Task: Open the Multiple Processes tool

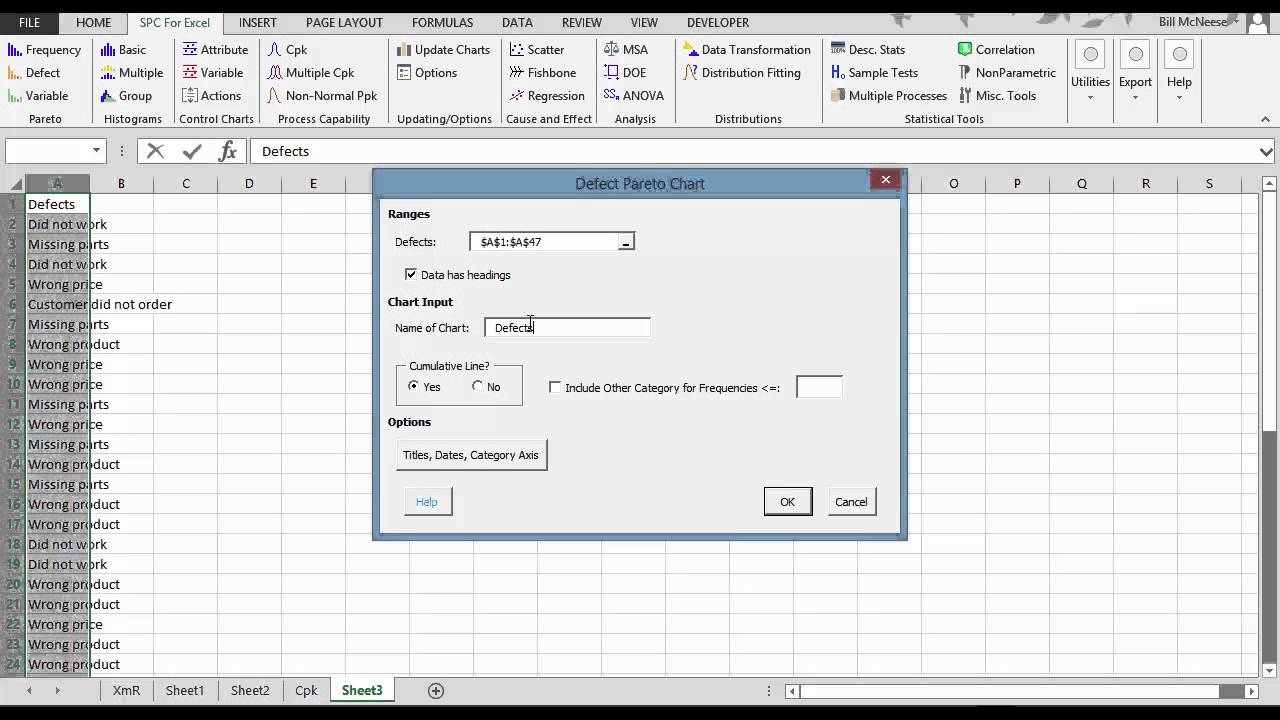Action: tap(888, 95)
